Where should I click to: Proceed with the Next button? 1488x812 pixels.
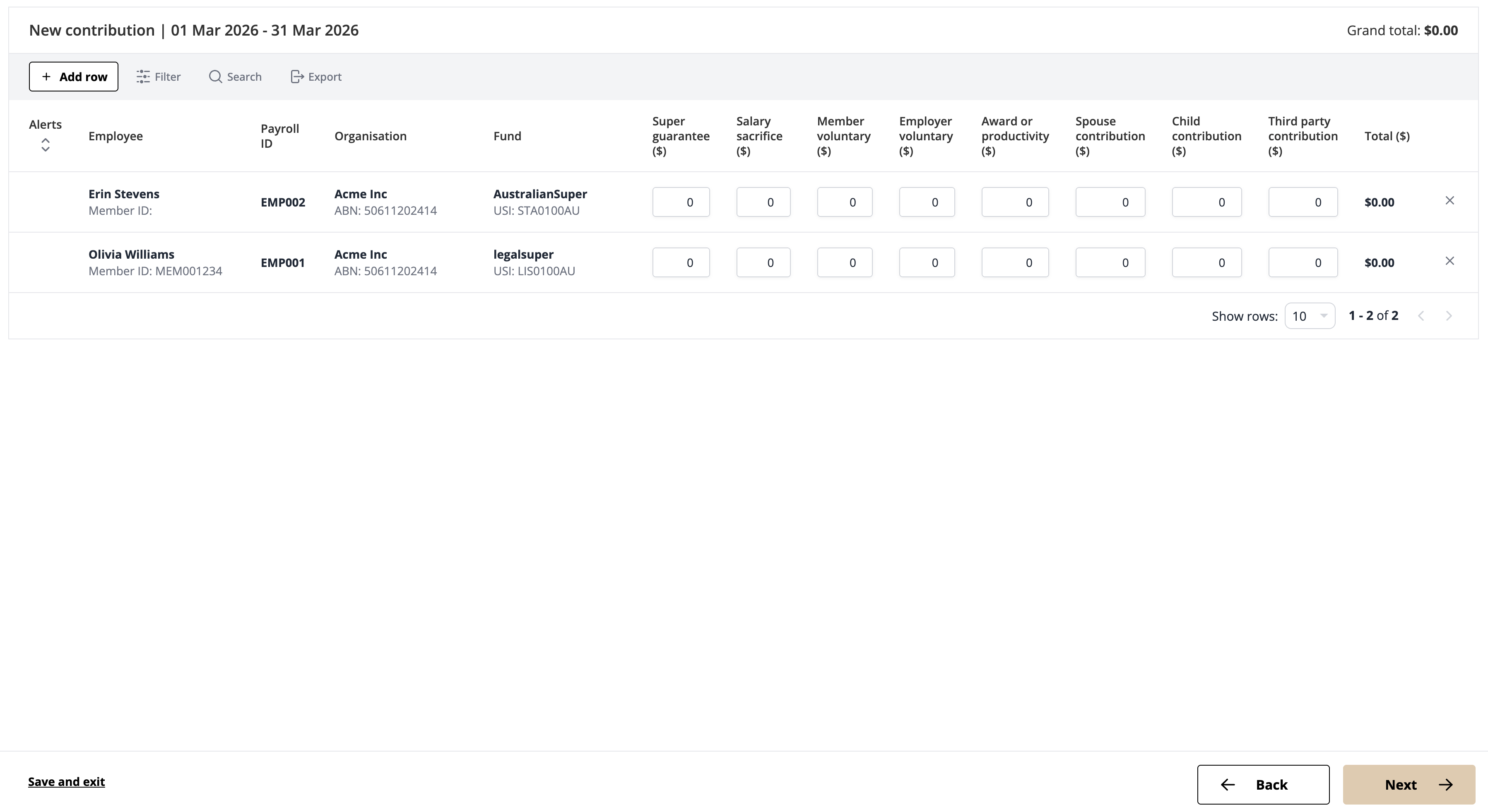point(1409,784)
